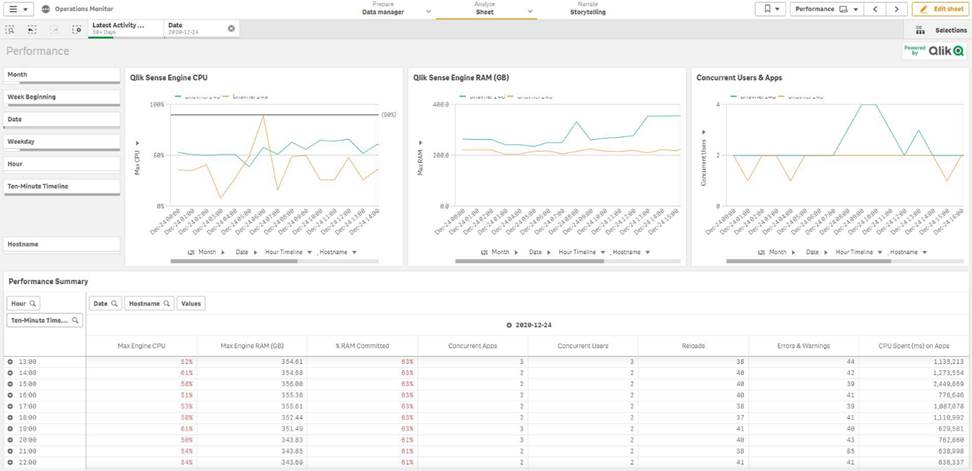Open Hostname dropdown in Concurrent Users chart
This screenshot has width=972, height=471.
click(908, 252)
